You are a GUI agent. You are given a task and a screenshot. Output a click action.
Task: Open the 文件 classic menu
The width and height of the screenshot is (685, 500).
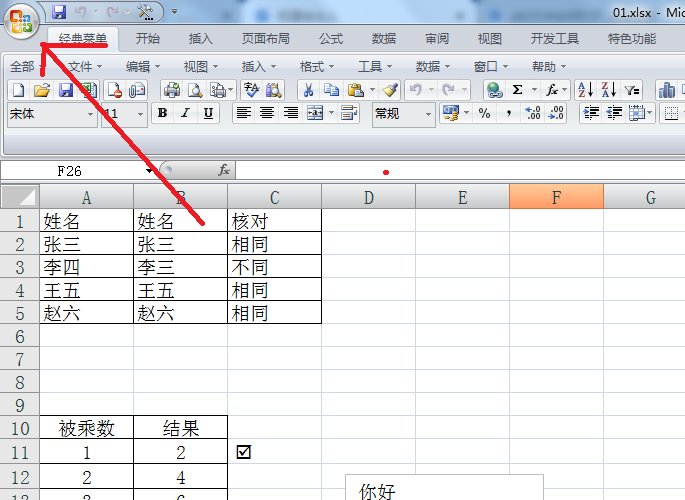click(85, 67)
